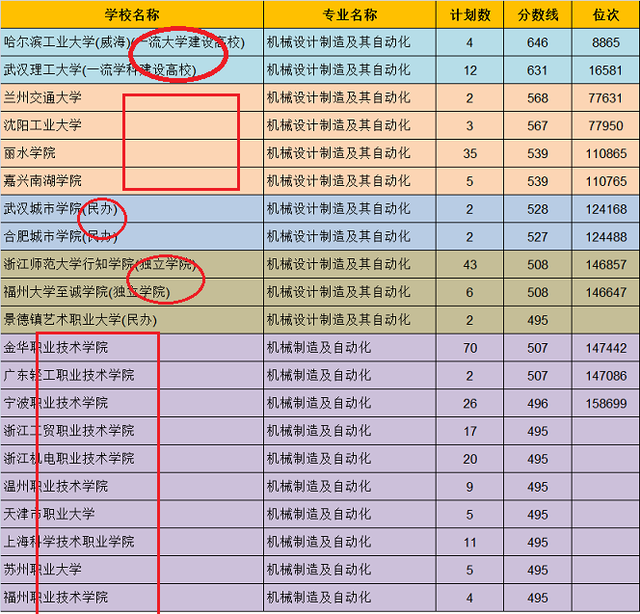Screen dimensions: 640x614
Task: Click the score value 527
Action: pos(538,237)
